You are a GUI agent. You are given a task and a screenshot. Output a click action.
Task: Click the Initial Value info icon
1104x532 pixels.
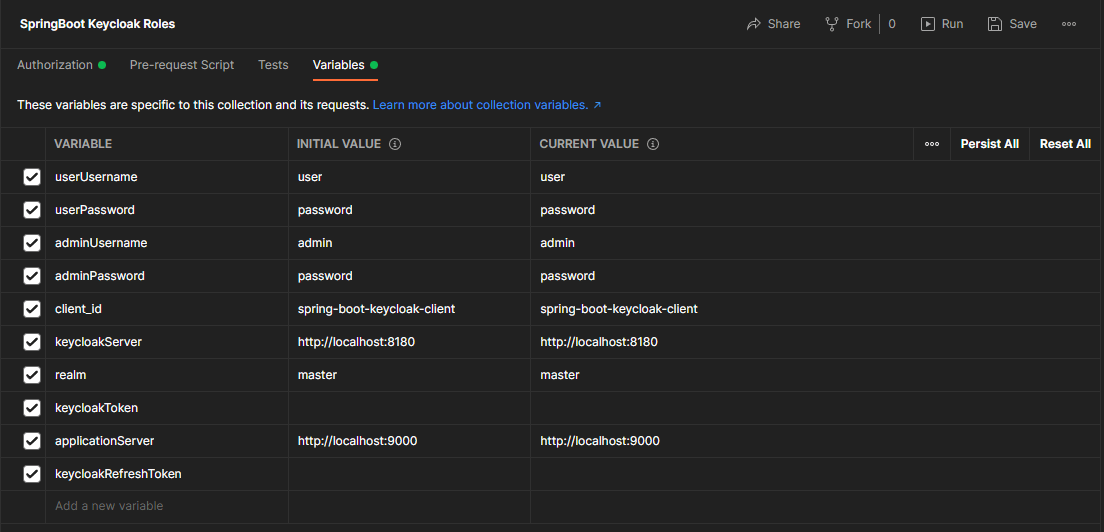coord(395,144)
